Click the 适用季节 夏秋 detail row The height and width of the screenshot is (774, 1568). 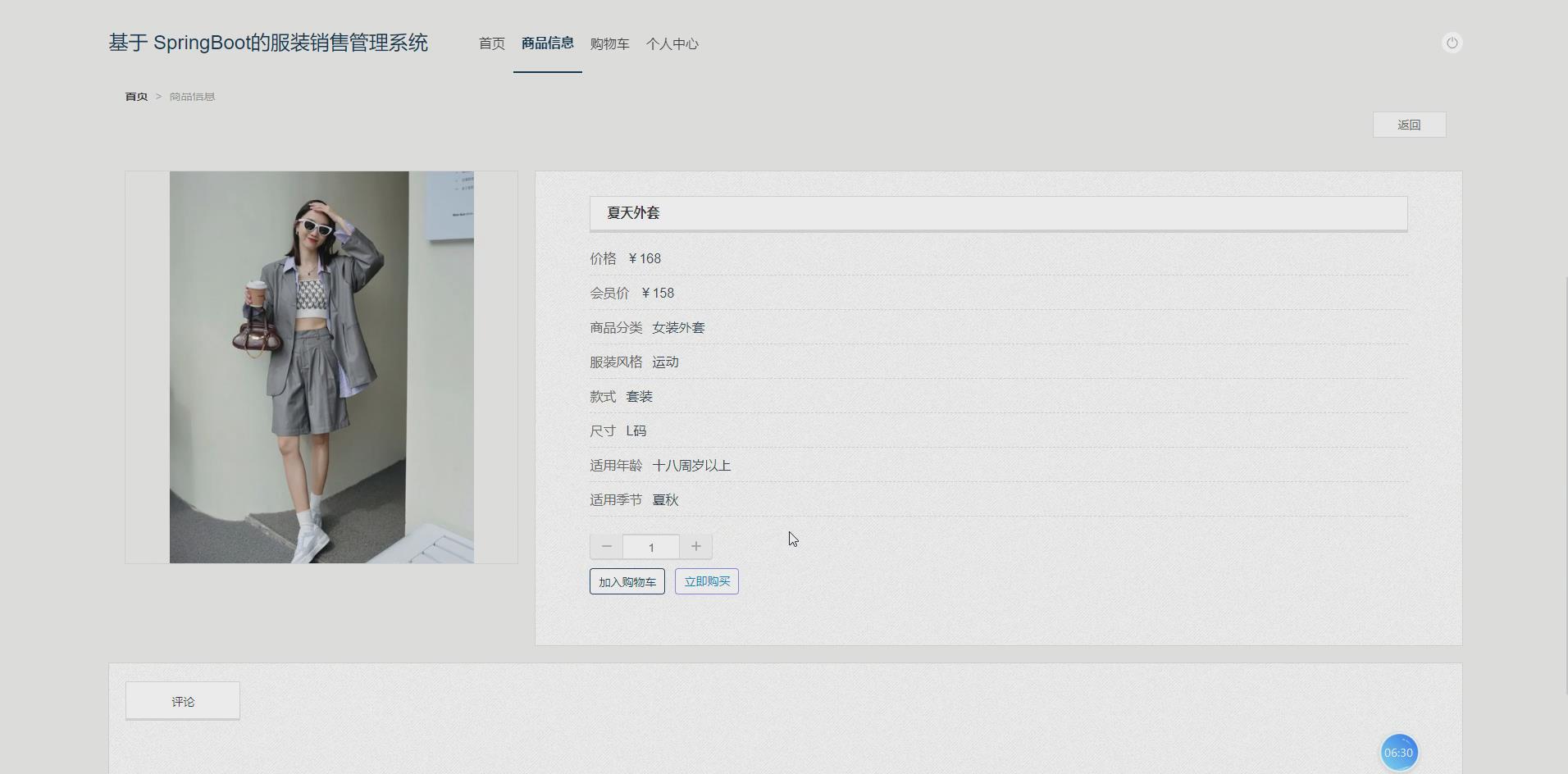(632, 499)
